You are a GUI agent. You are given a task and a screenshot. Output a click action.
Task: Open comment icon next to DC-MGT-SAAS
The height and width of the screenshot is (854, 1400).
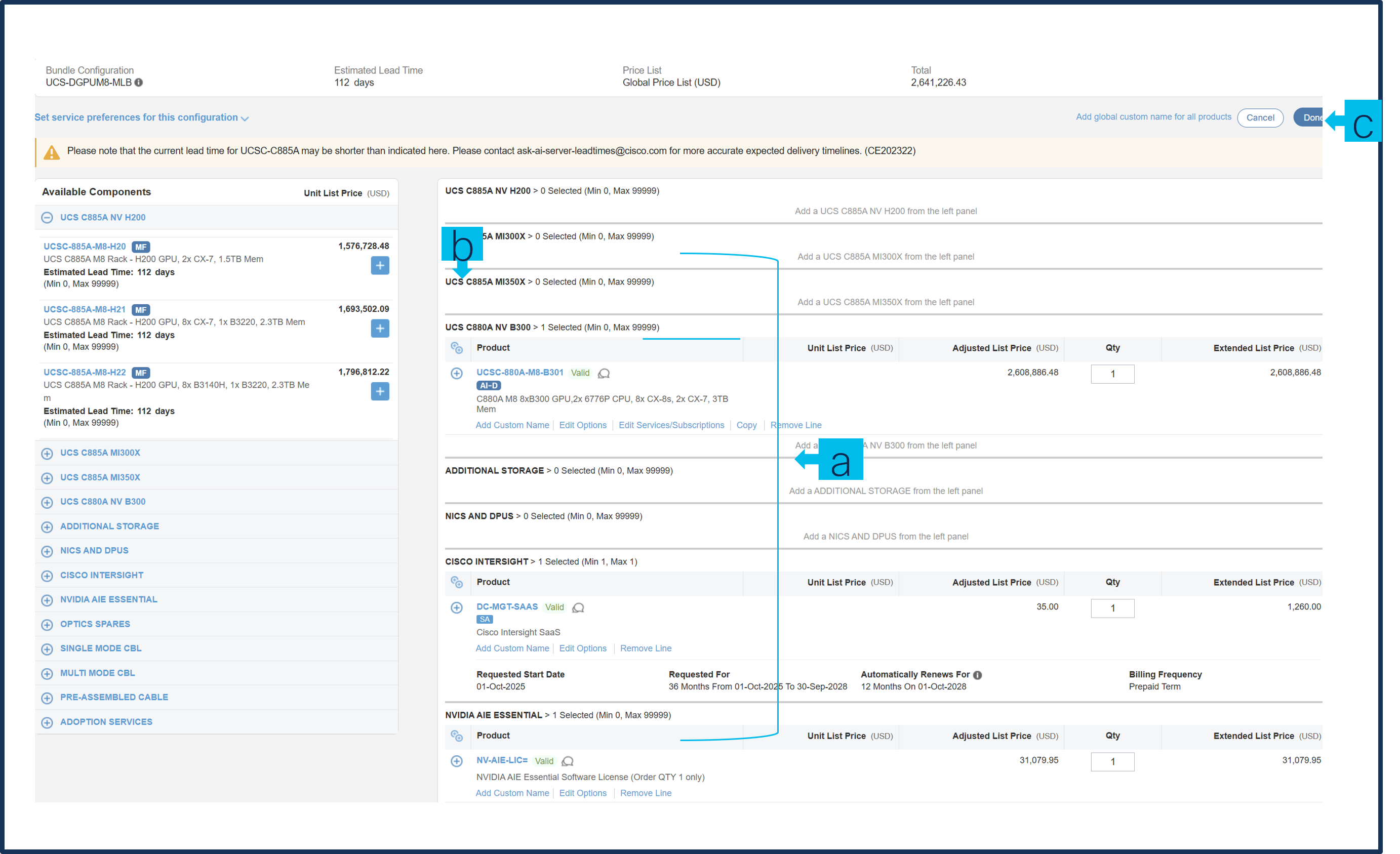(578, 607)
